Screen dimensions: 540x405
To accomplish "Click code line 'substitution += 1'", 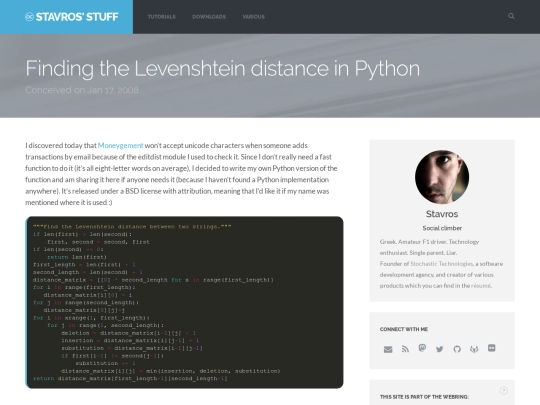I will [105, 363].
